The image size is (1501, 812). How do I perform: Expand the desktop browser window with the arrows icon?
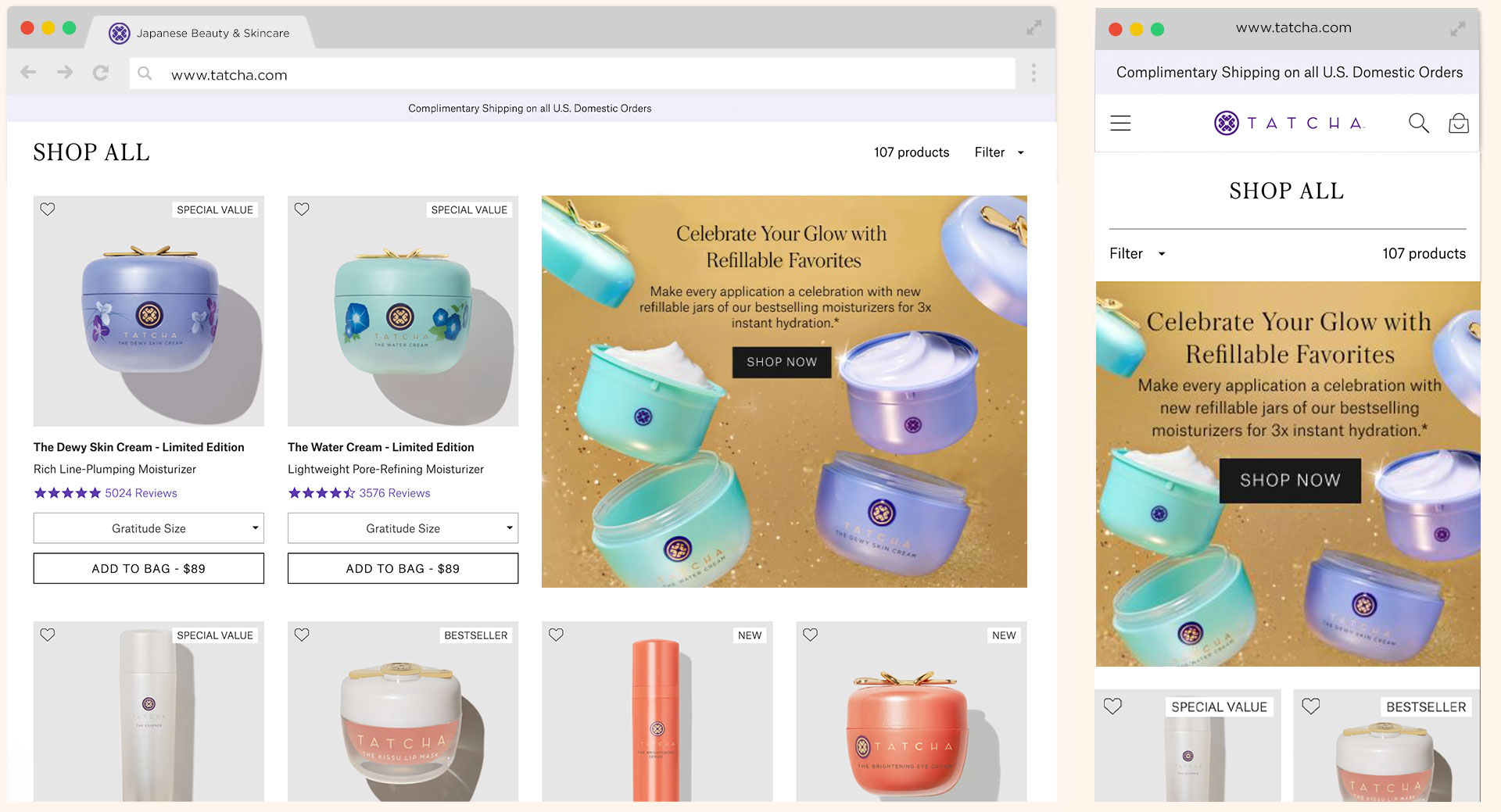point(1034,28)
